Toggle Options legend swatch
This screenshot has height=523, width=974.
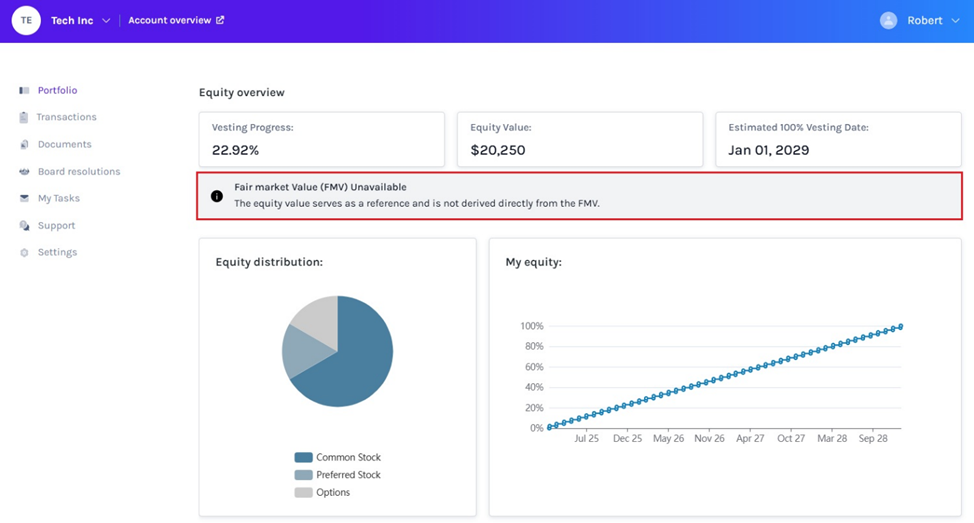[303, 492]
